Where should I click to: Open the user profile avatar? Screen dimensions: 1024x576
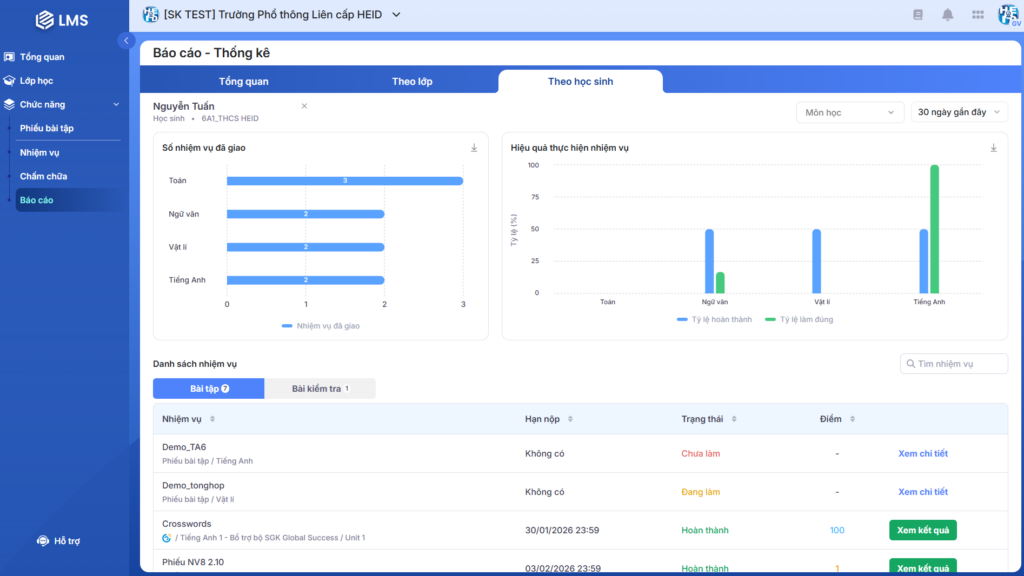point(1008,14)
